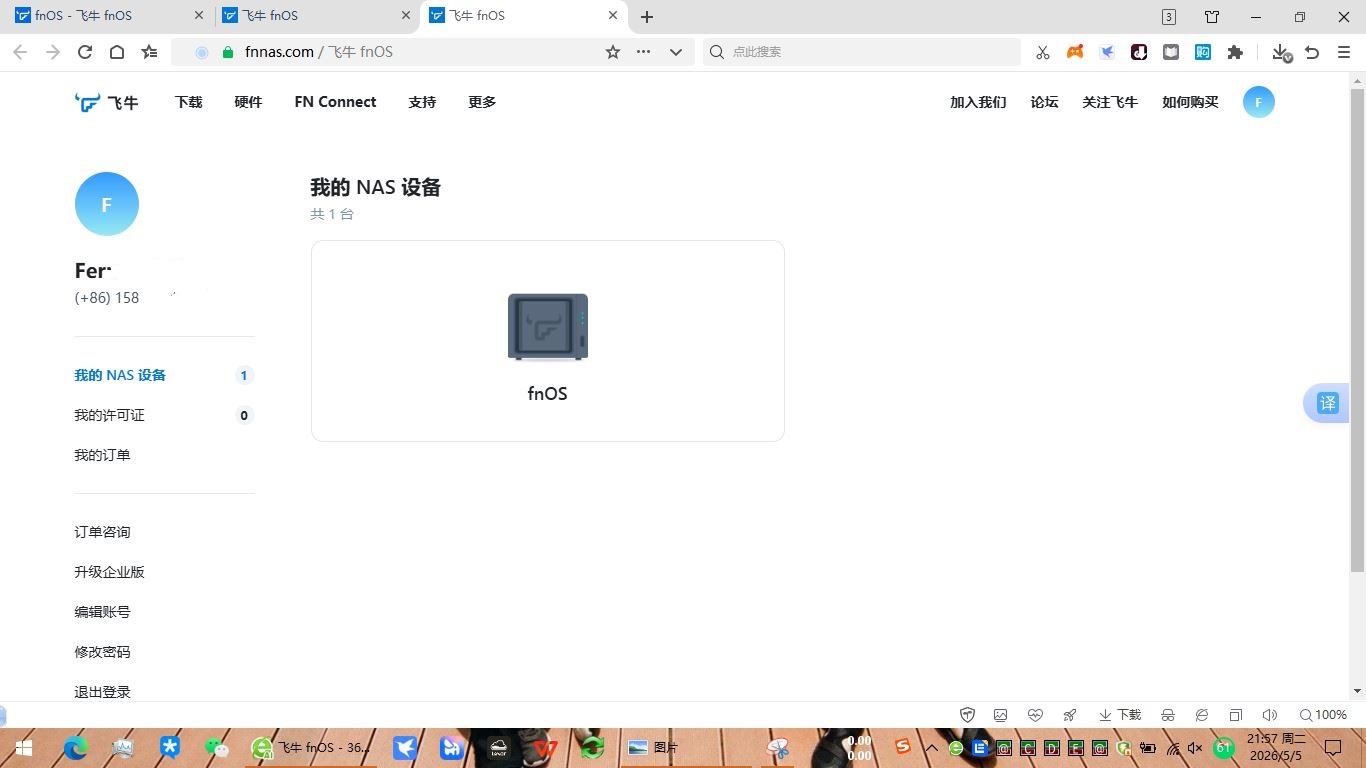Click the large F avatar in sidebar
Viewport: 1366px width, 768px height.
[x=107, y=204]
